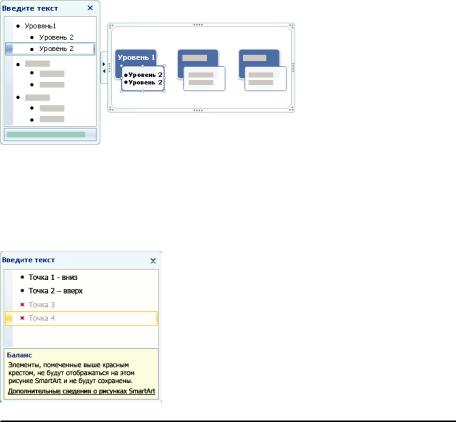Viewport: 456px width, 422px height.
Task: Select the 'Точка 1 - вниз' bullet
Action: 53,277
